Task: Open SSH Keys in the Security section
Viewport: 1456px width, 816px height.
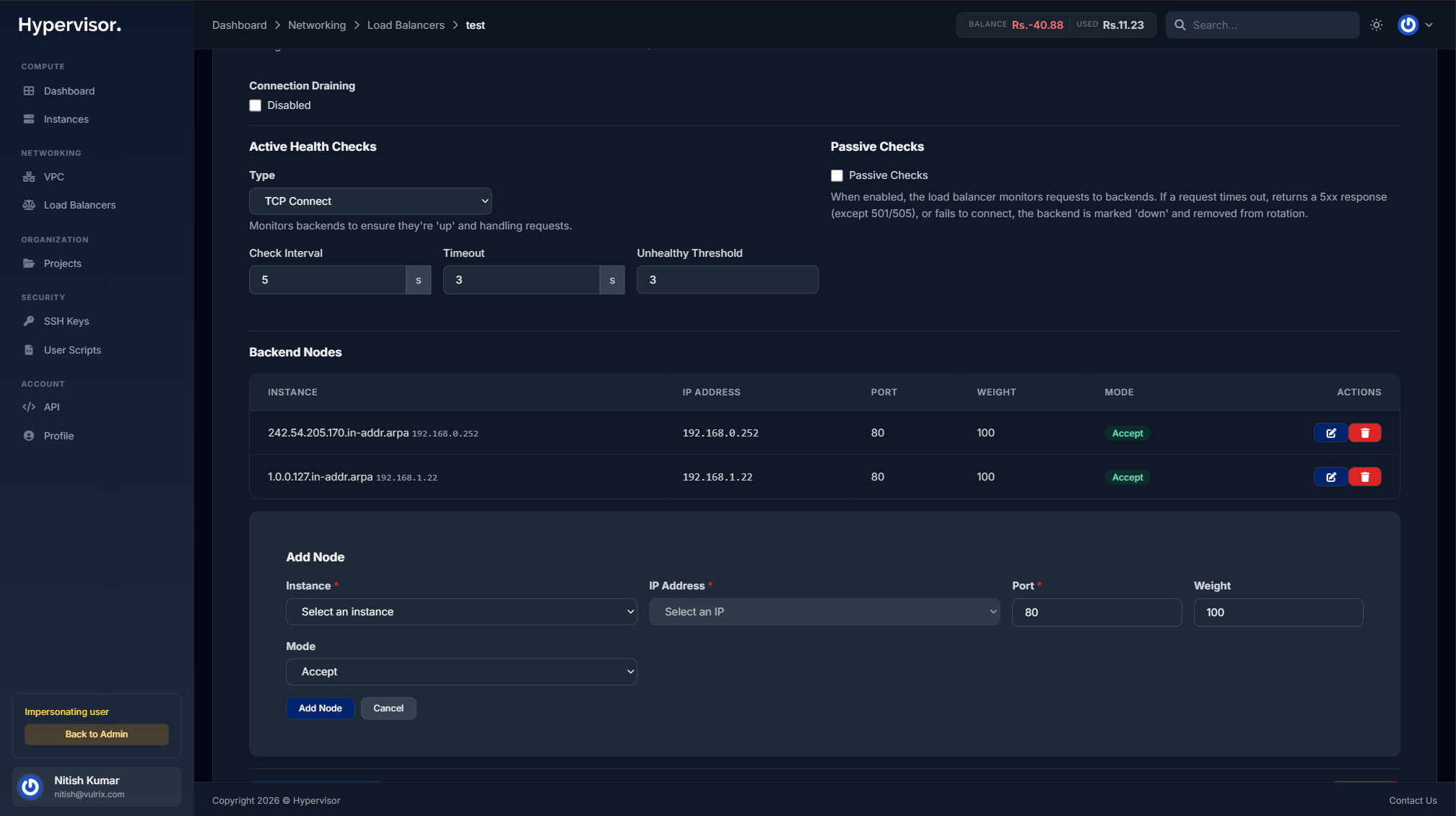Action: [66, 321]
